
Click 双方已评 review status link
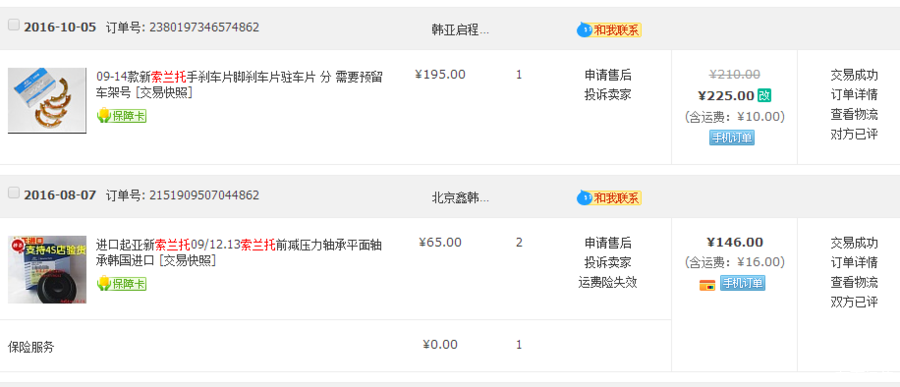[854, 302]
